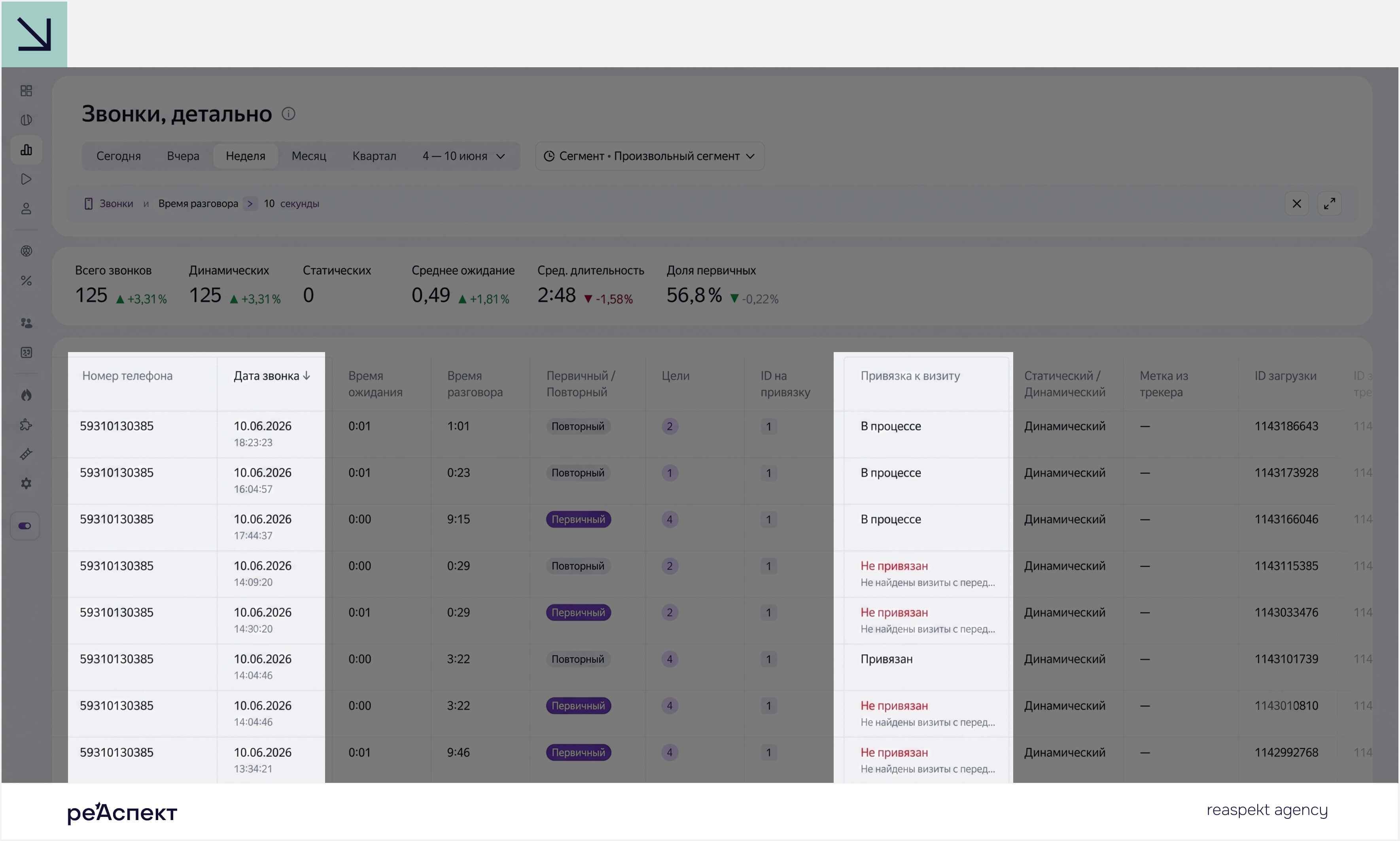Click load ID 1143186643

coord(1286,426)
